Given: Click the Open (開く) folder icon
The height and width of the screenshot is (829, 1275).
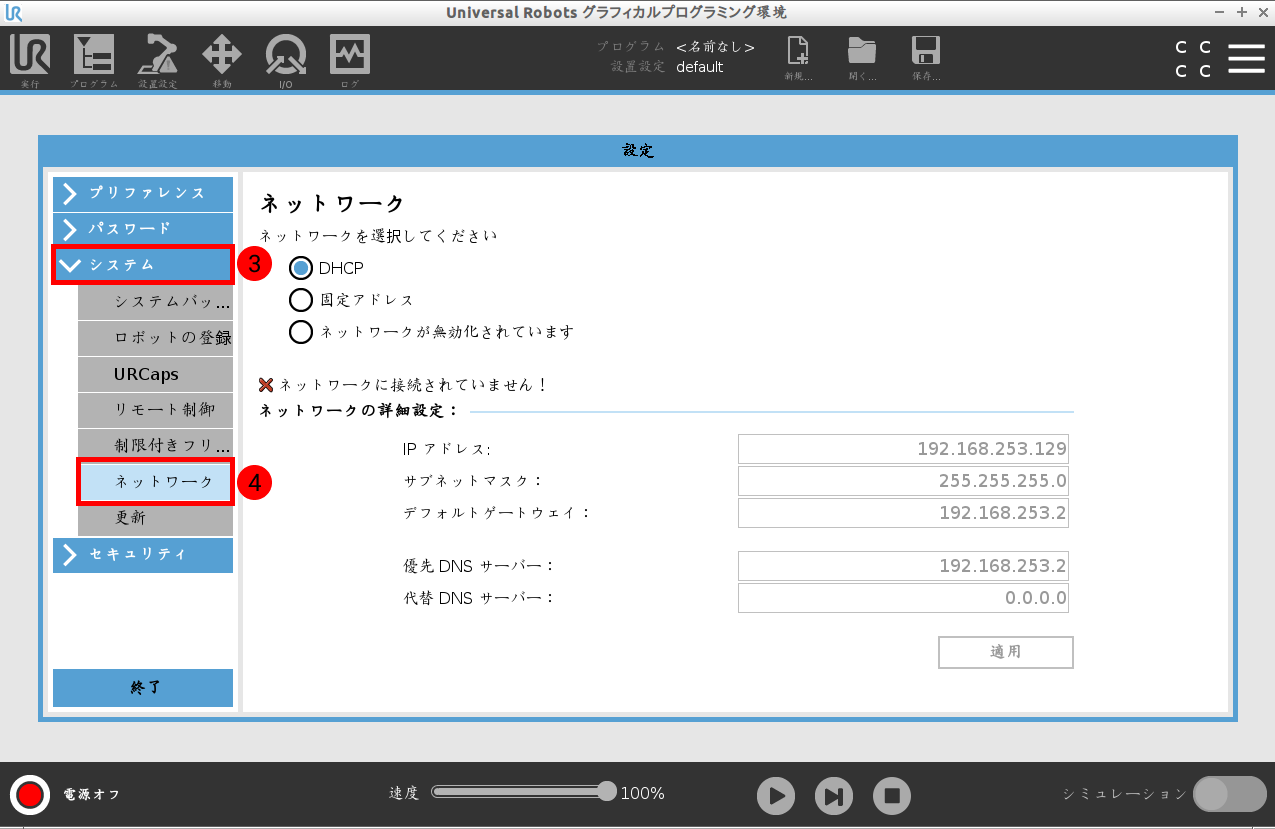Looking at the screenshot, I should (861, 56).
